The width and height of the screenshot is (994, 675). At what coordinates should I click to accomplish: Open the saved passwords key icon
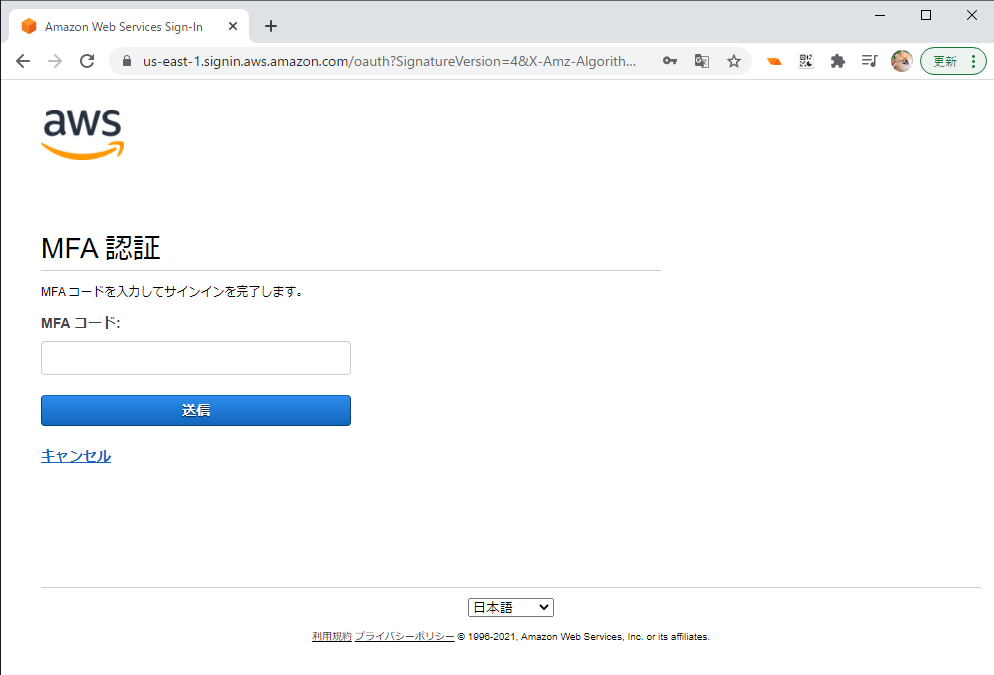669,61
